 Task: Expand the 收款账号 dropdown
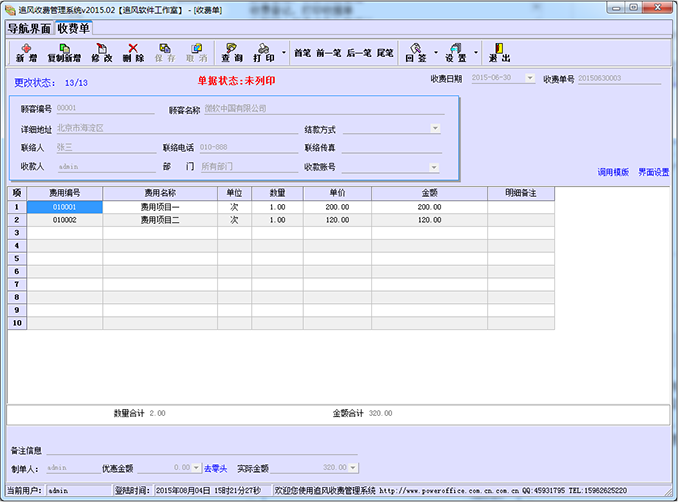click(x=435, y=167)
